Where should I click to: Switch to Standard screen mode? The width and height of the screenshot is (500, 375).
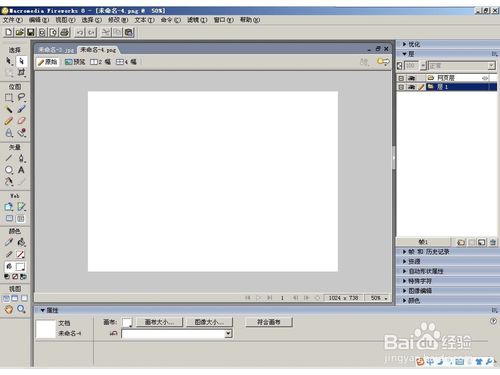tap(6, 298)
